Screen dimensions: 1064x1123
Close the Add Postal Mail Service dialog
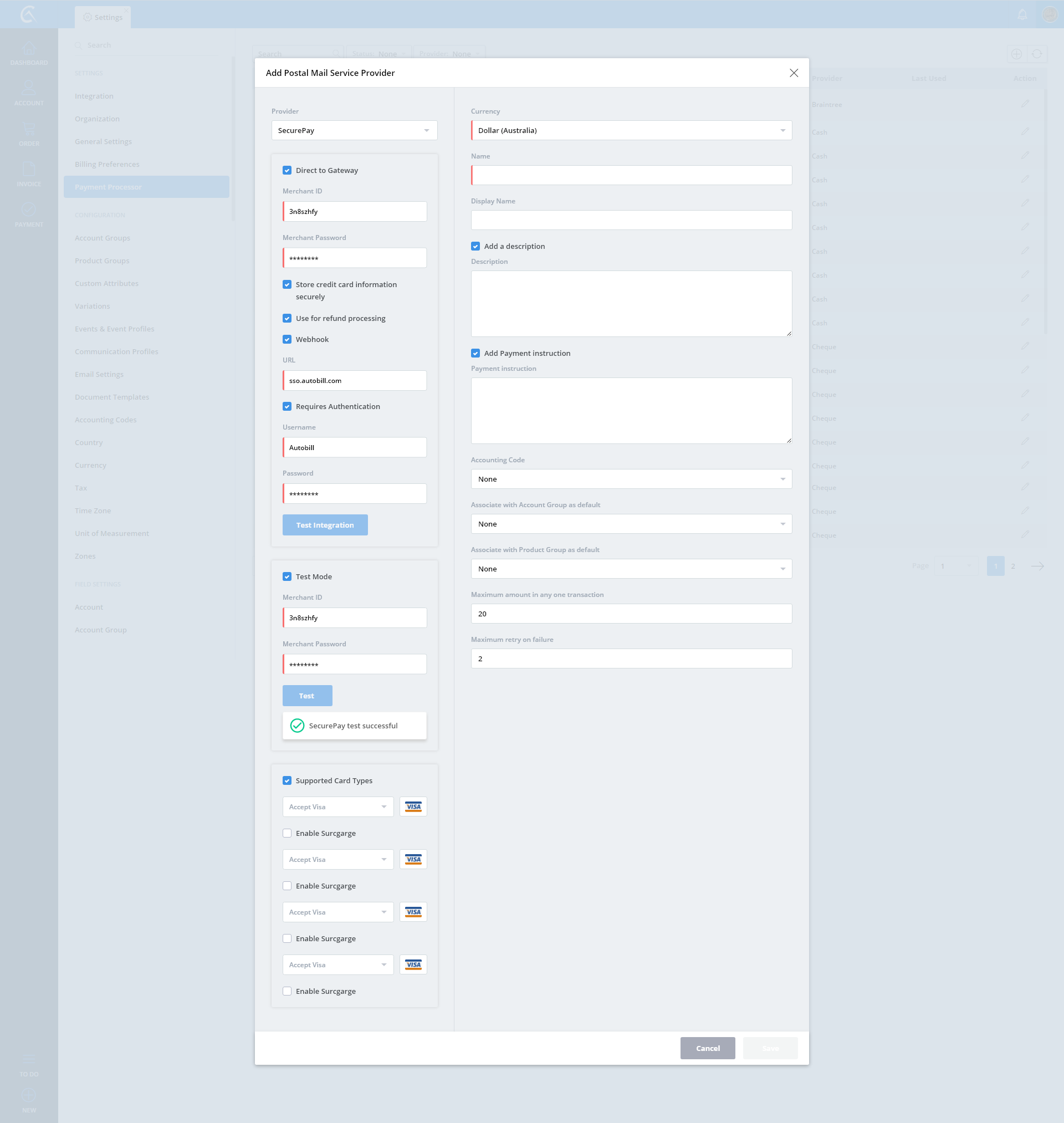(794, 73)
